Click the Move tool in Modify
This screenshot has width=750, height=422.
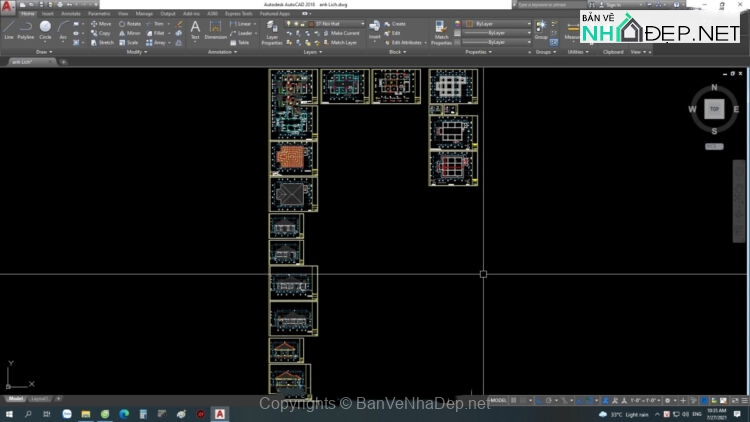(101, 23)
